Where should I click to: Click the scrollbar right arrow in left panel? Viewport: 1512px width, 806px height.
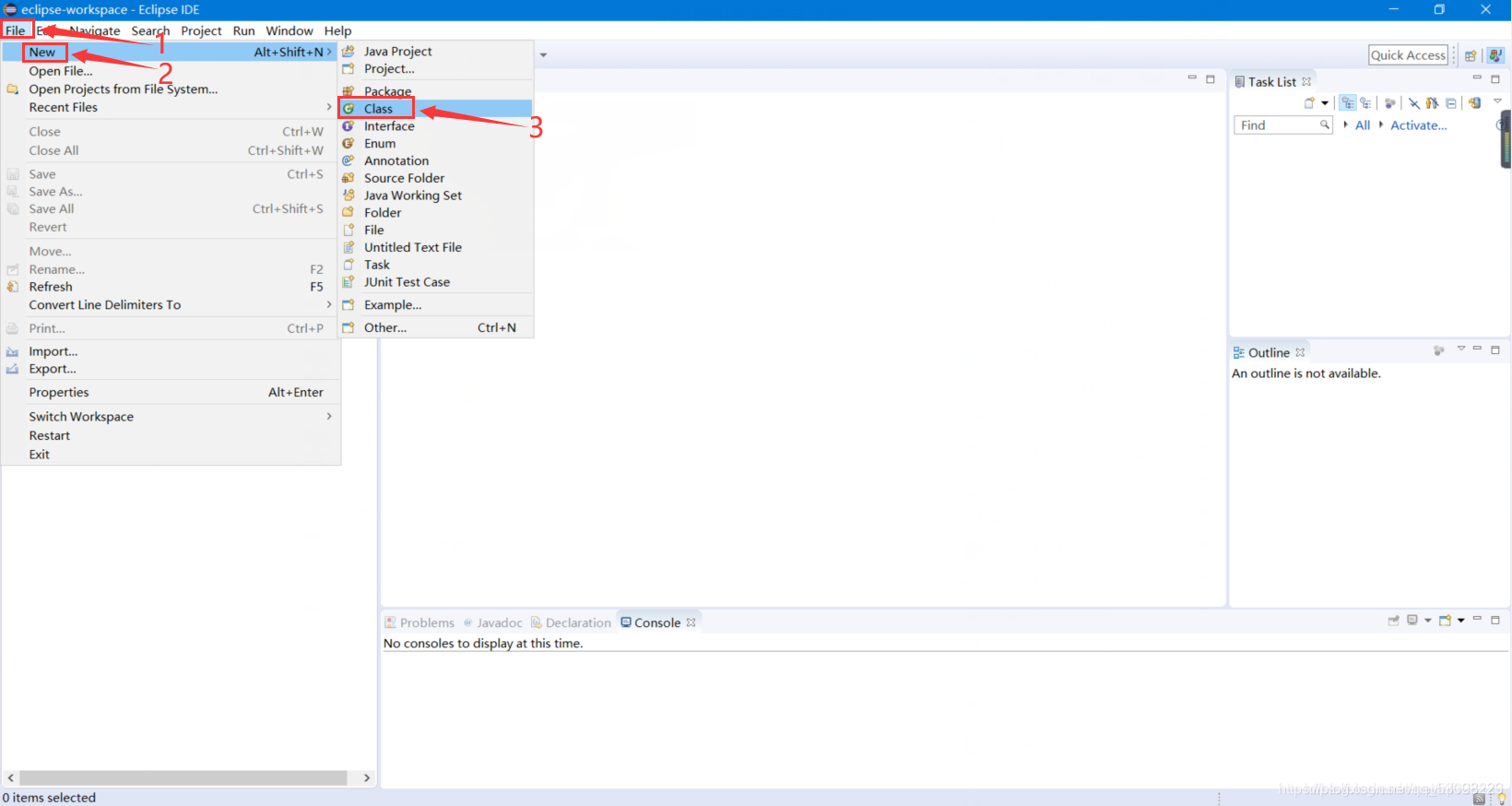(367, 778)
